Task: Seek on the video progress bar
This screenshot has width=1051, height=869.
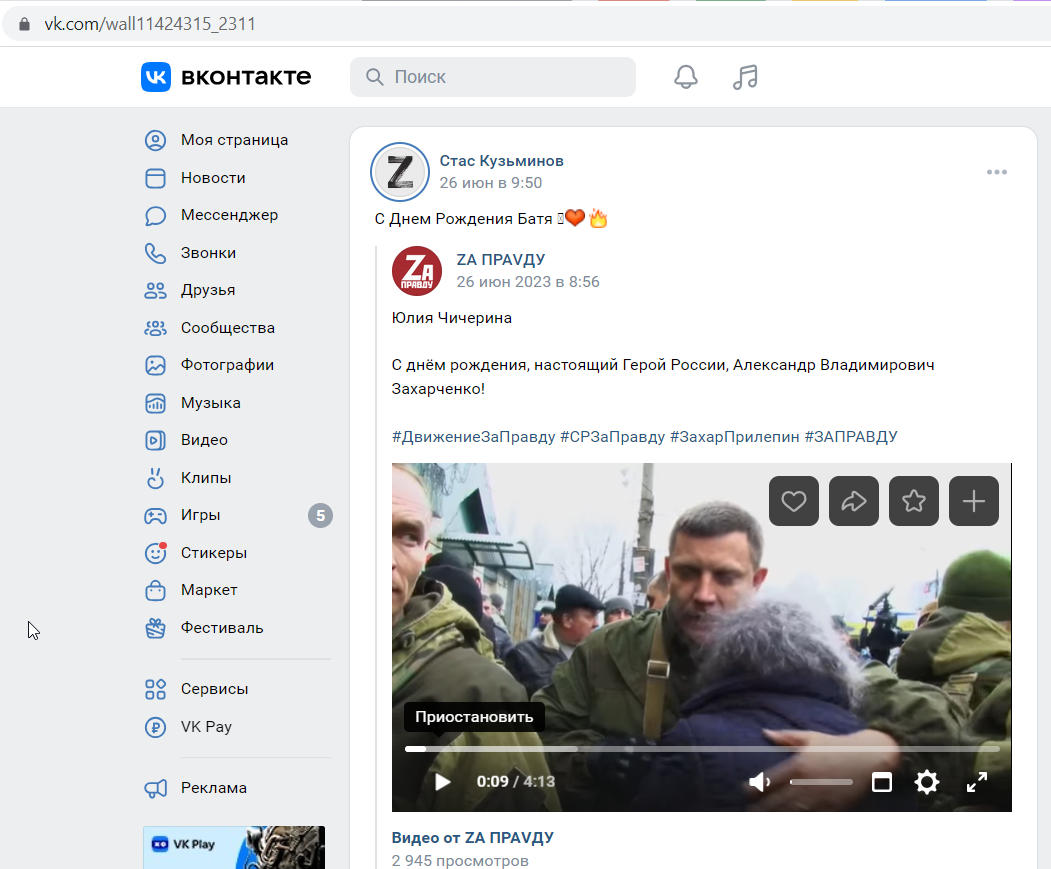Action: tap(702, 748)
